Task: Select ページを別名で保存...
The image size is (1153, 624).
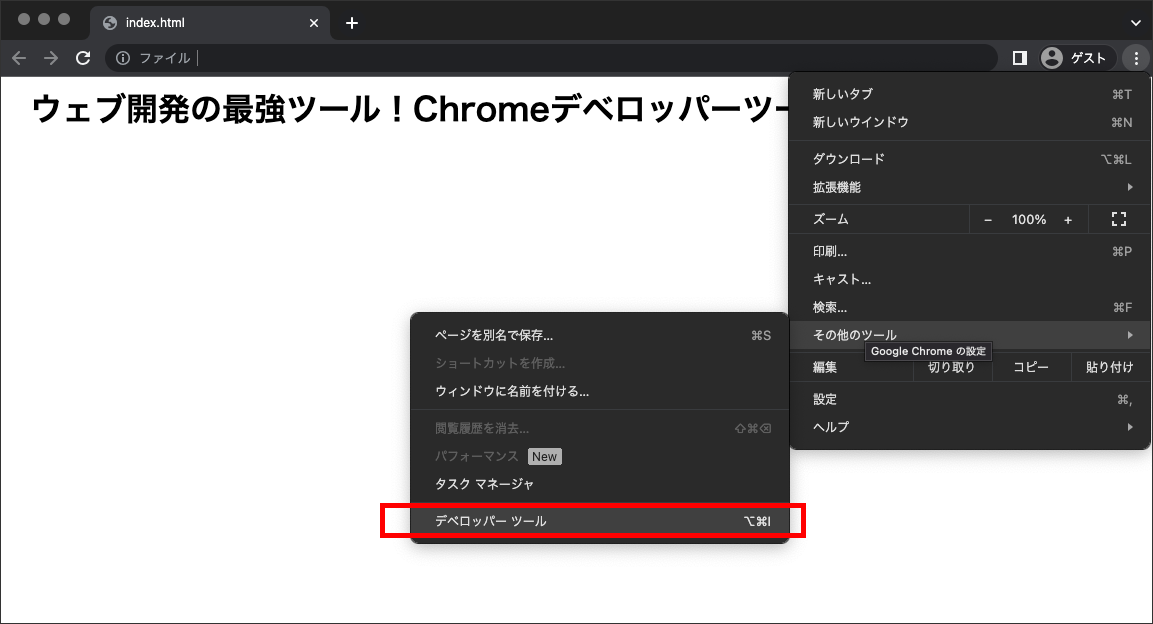Action: pyautogui.click(x=600, y=335)
